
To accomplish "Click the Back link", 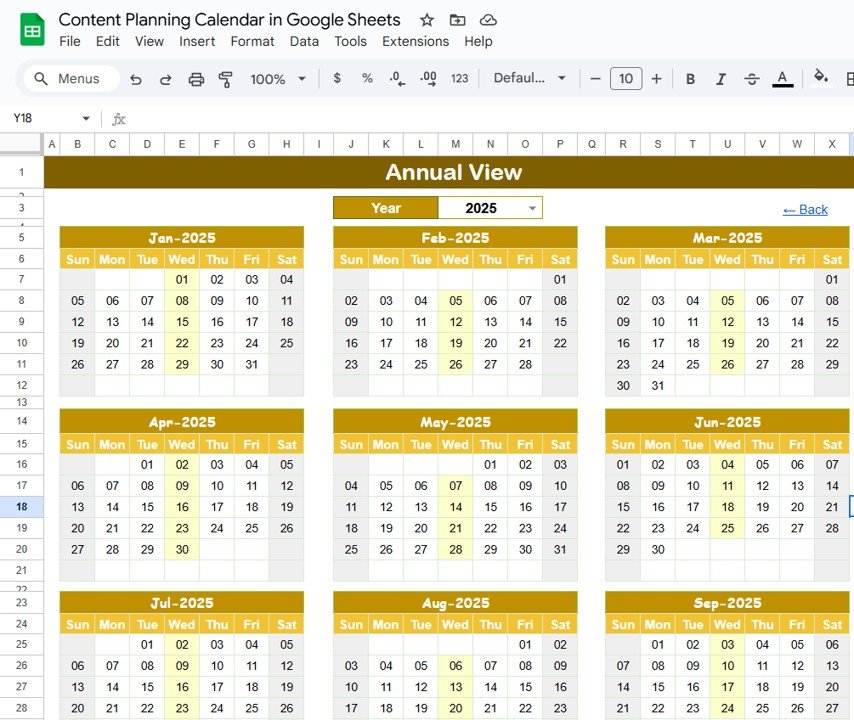I will pyautogui.click(x=805, y=209).
